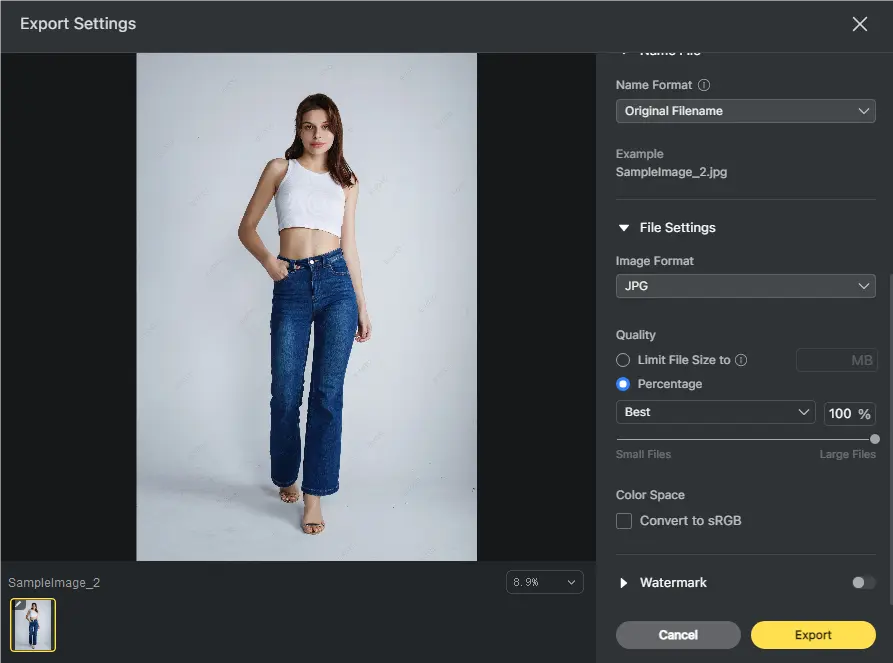
Task: Click the Name Format info icon
Action: click(x=704, y=85)
